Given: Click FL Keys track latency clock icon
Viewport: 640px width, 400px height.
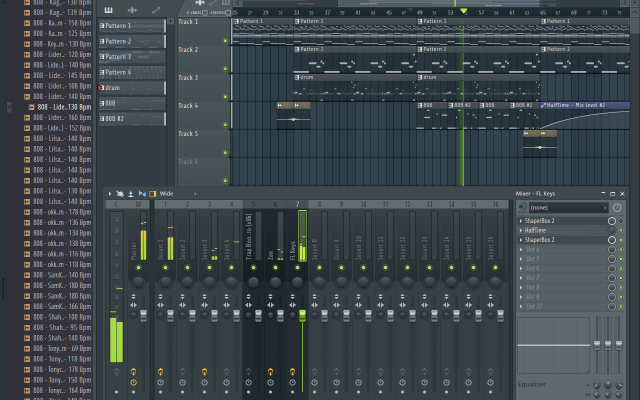Looking at the screenshot, I should pos(292,383).
